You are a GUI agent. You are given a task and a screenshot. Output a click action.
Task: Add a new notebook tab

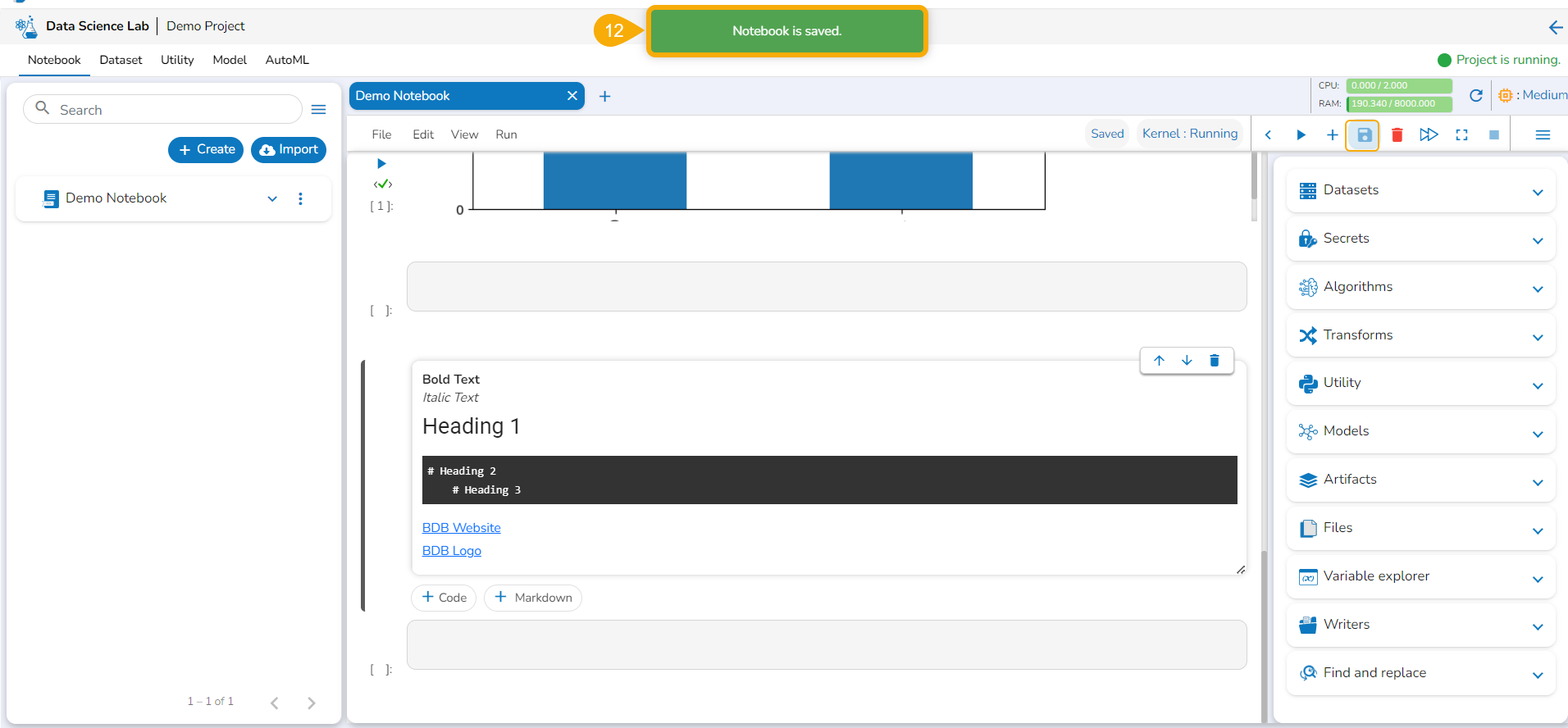[605, 97]
